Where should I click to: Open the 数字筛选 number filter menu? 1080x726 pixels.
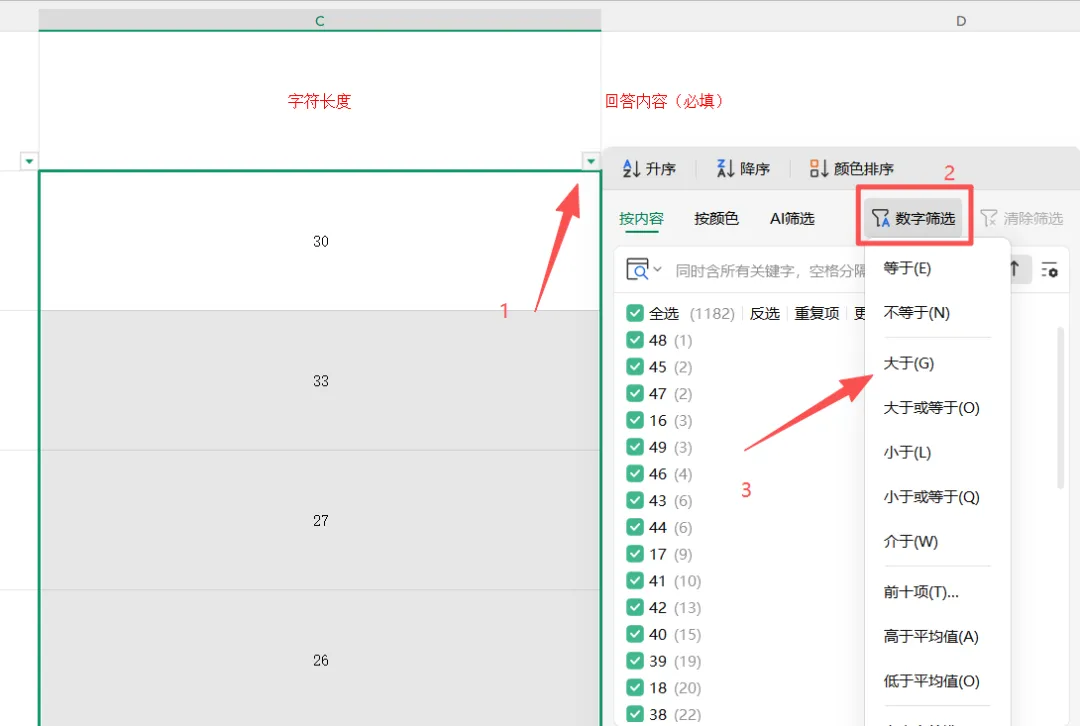(x=913, y=218)
